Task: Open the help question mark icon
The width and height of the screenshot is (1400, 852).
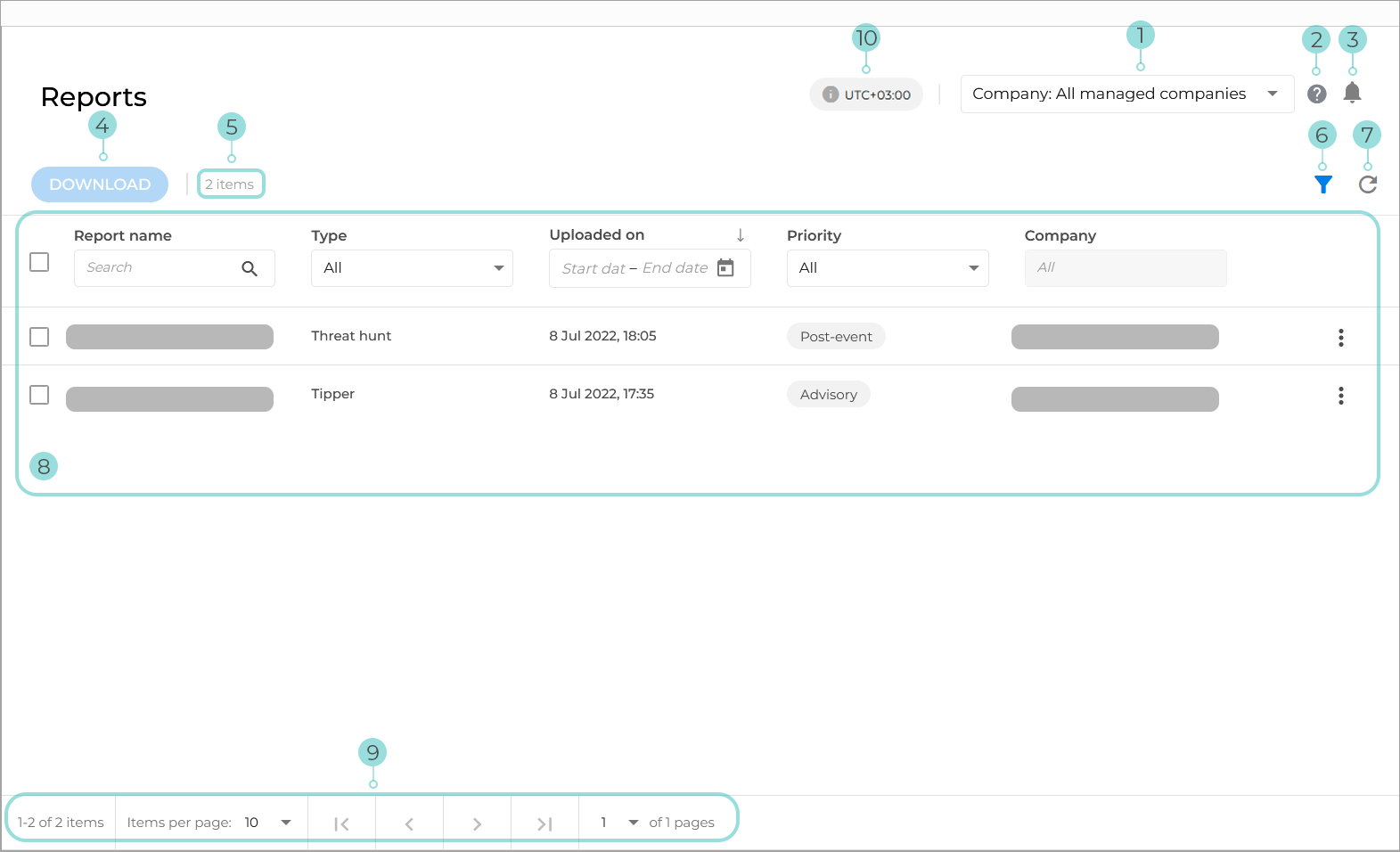Action: pyautogui.click(x=1316, y=94)
